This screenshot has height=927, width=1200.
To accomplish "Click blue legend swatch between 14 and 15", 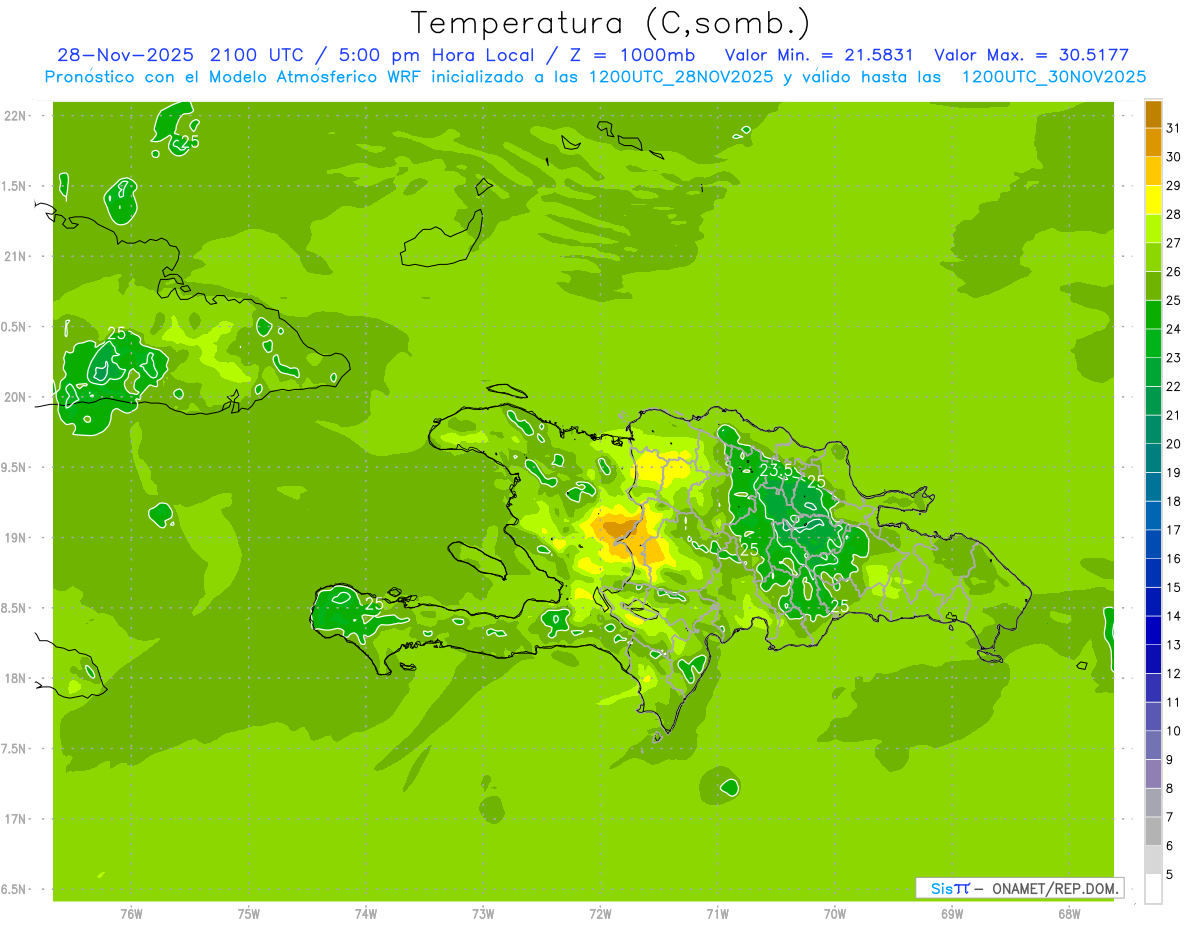I will [x=1153, y=602].
